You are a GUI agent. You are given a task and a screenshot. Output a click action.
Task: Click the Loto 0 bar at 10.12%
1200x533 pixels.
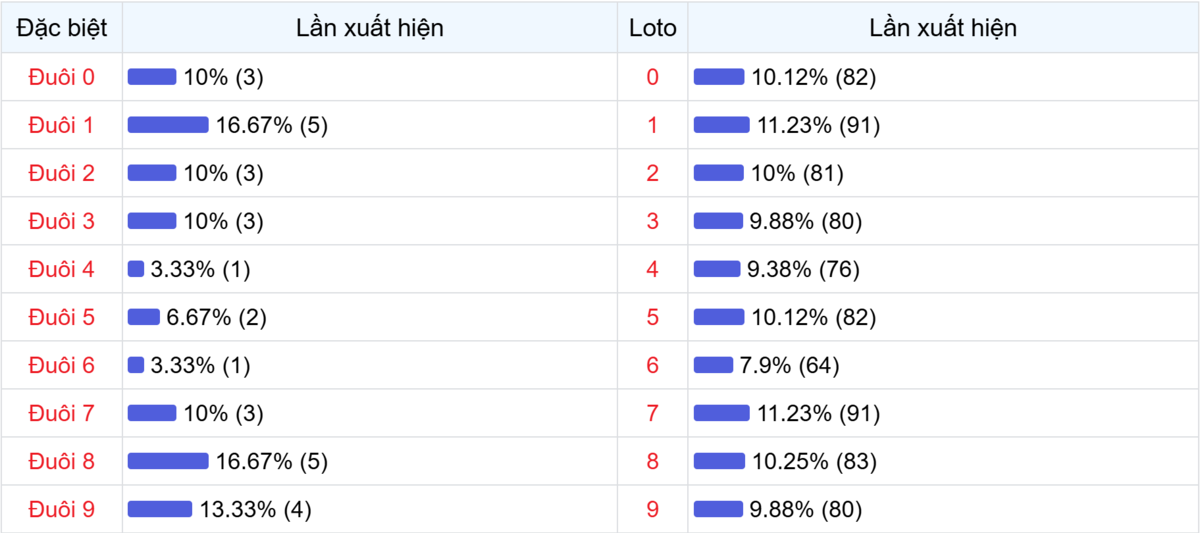[719, 77]
